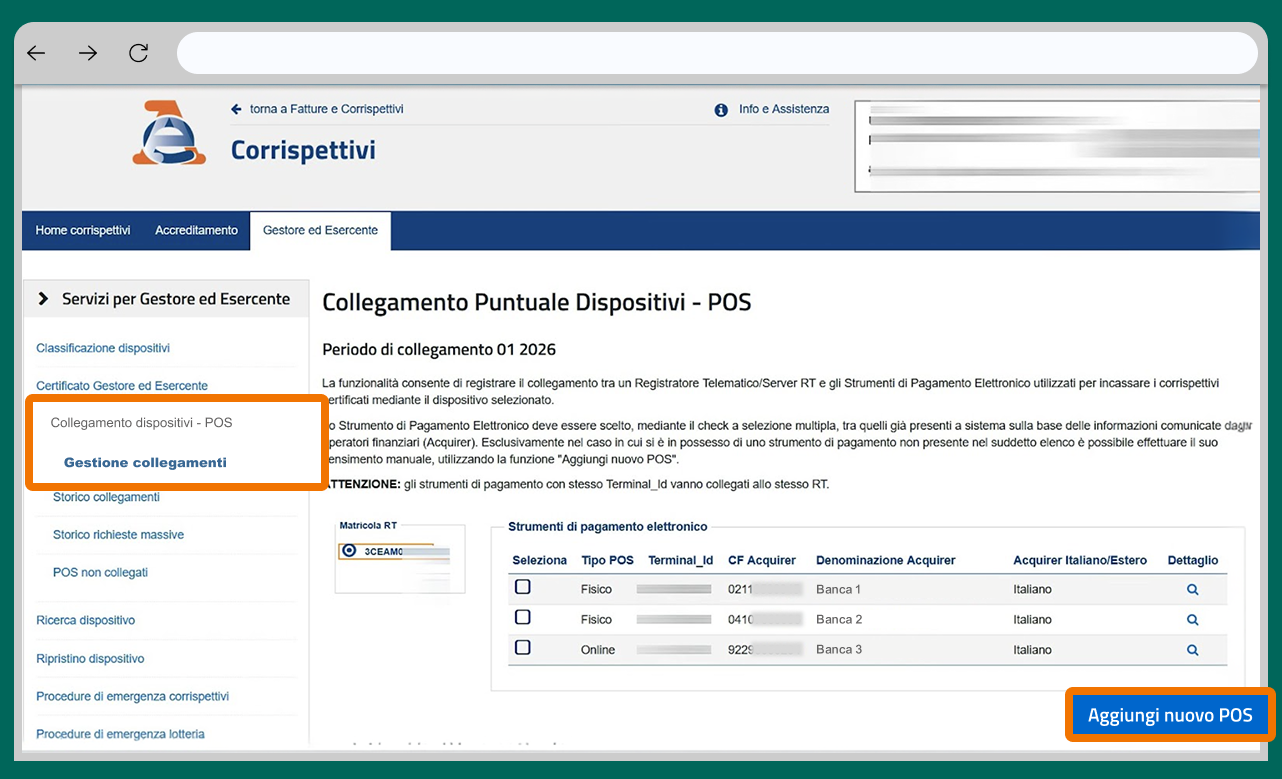The width and height of the screenshot is (1282, 779).
Task: Open detail magnifier for Banca 3
Action: [1192, 650]
